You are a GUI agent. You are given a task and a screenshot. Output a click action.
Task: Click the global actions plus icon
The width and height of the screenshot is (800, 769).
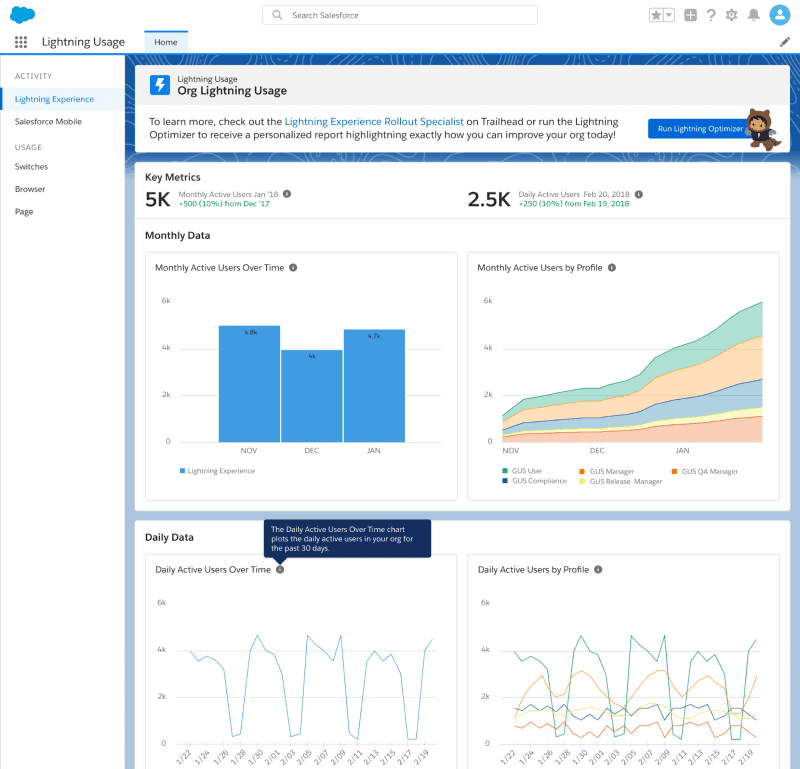coord(690,15)
